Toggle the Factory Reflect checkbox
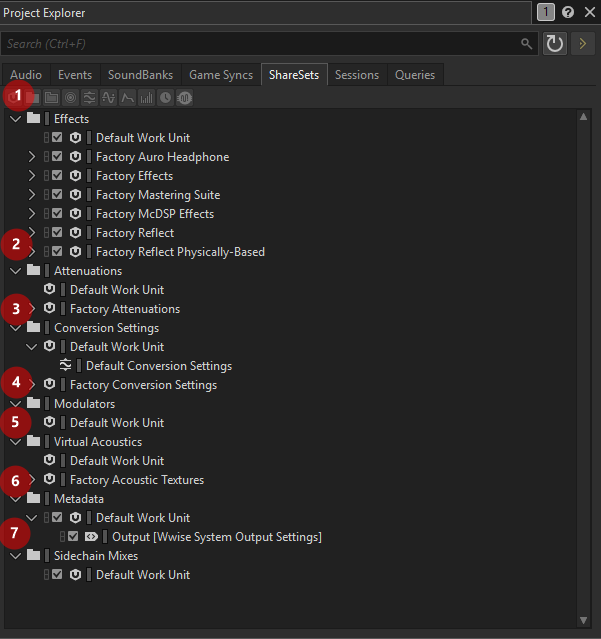Image resolution: width=601 pixels, height=639 pixels. pyautogui.click(x=57, y=232)
